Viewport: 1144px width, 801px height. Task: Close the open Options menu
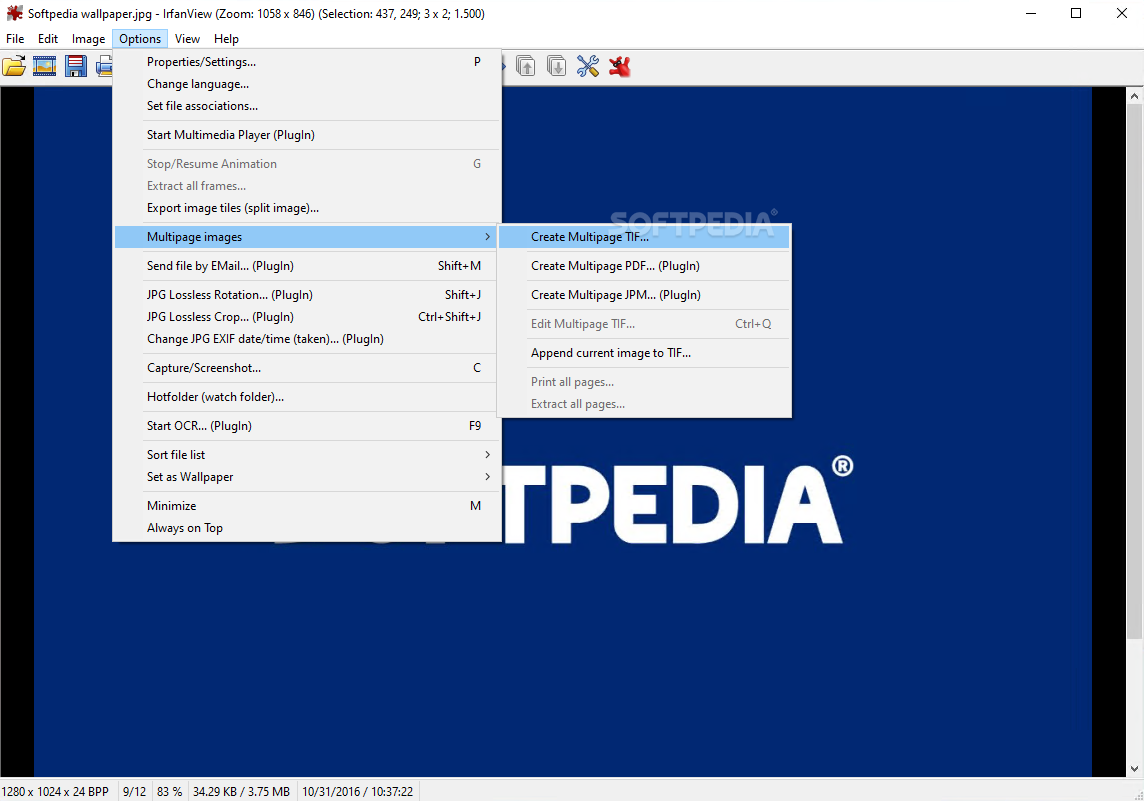(140, 39)
